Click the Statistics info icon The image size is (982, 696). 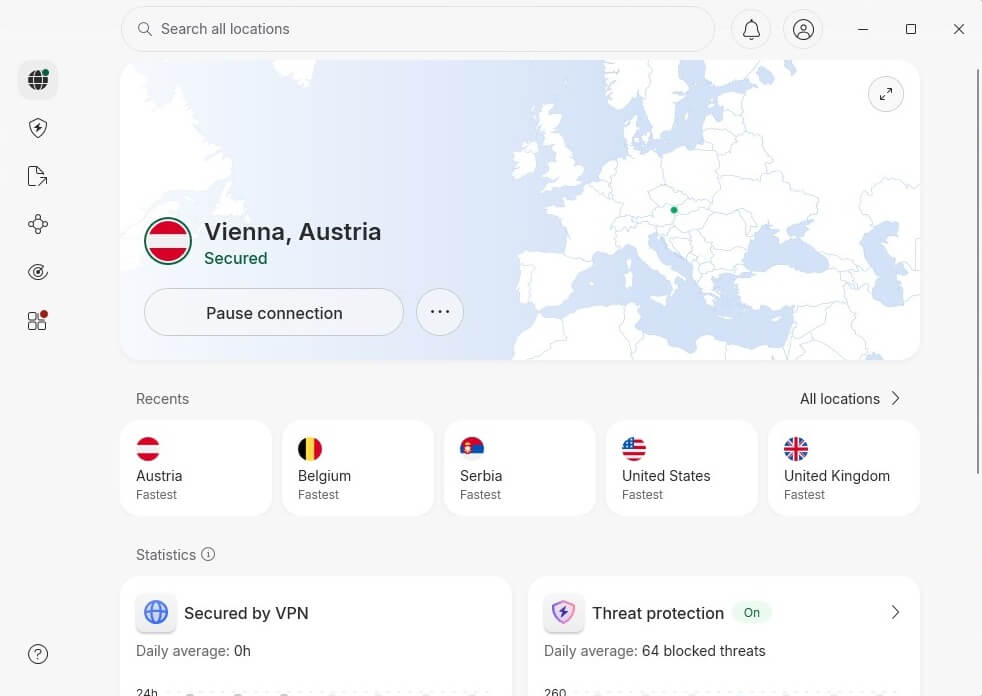coord(208,554)
